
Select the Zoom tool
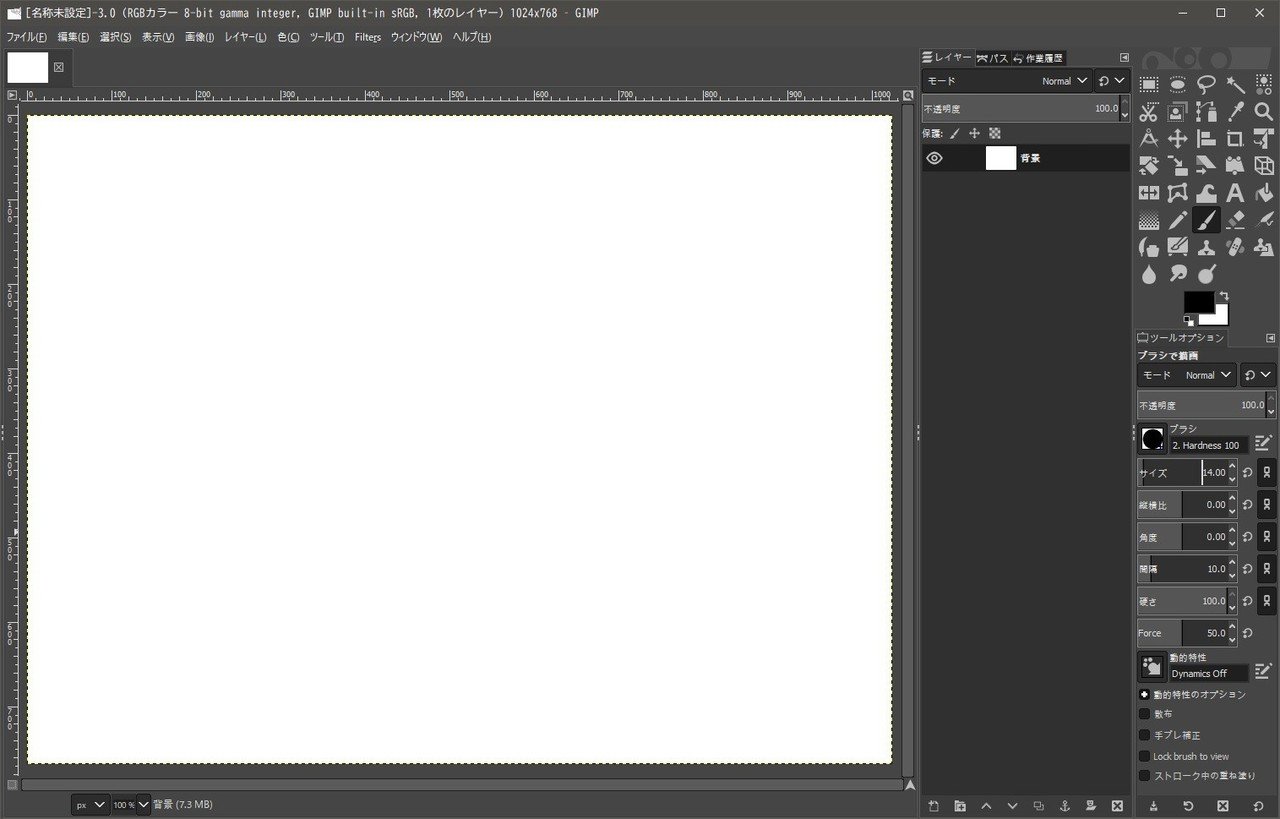point(1264,112)
